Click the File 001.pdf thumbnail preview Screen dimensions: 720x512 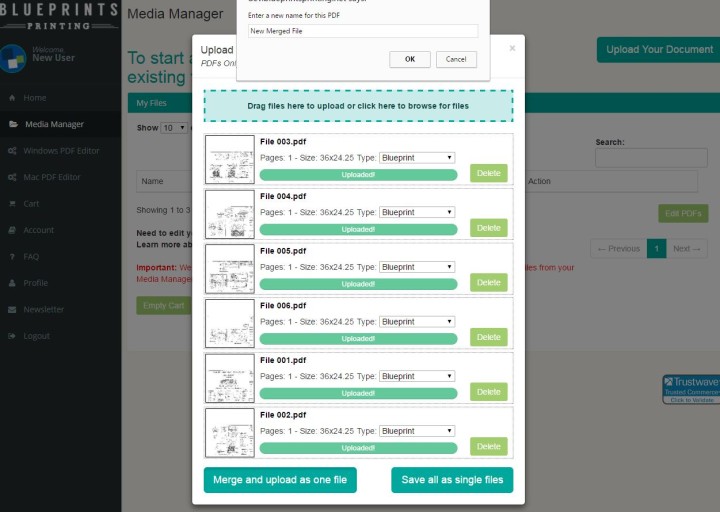(230, 378)
